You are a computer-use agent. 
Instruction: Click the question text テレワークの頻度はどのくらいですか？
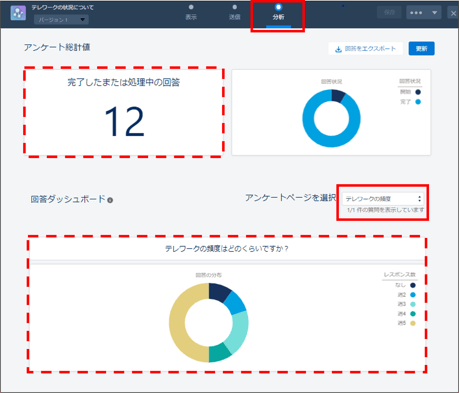point(227,249)
